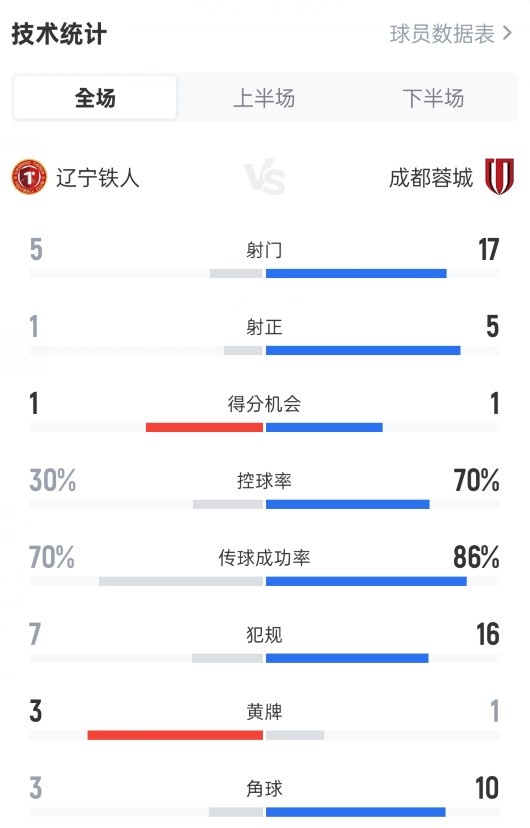This screenshot has width=530, height=828.
Task: Click the 辽宁铁人 team logo
Action: pos(29,177)
